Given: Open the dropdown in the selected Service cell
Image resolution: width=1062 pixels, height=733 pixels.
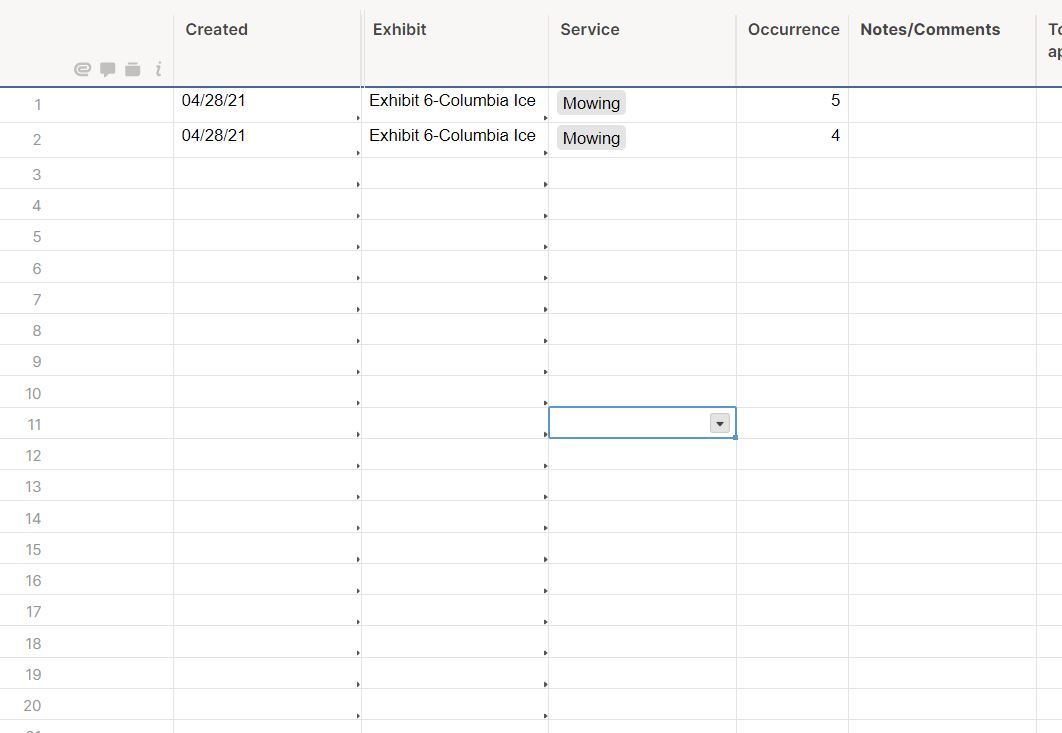Looking at the screenshot, I should [x=719, y=423].
